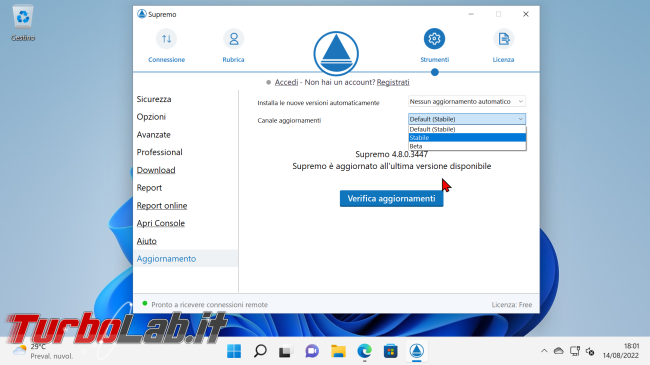Open the Licenza document icon

(x=504, y=39)
